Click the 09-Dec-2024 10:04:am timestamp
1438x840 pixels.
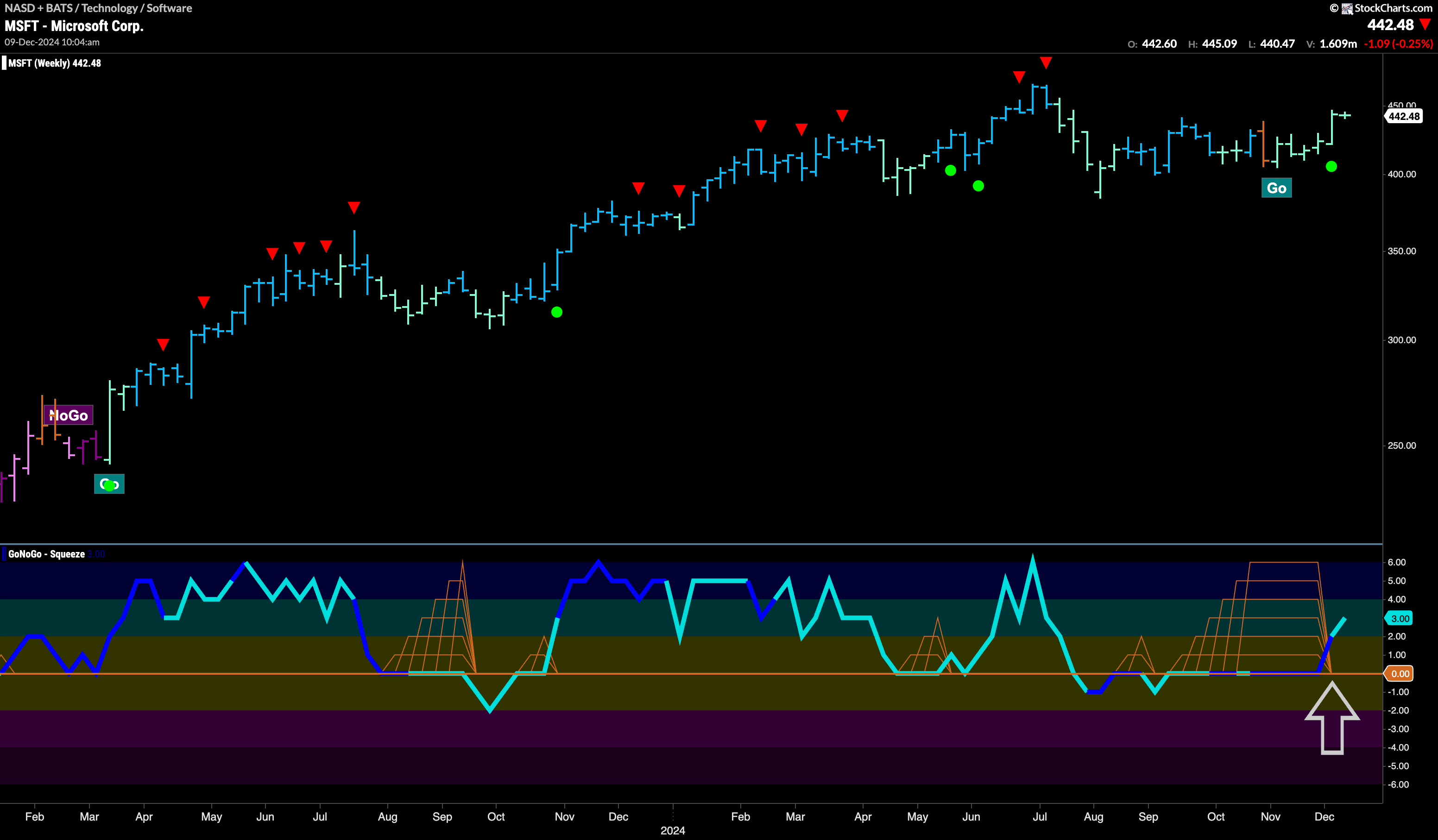click(52, 42)
